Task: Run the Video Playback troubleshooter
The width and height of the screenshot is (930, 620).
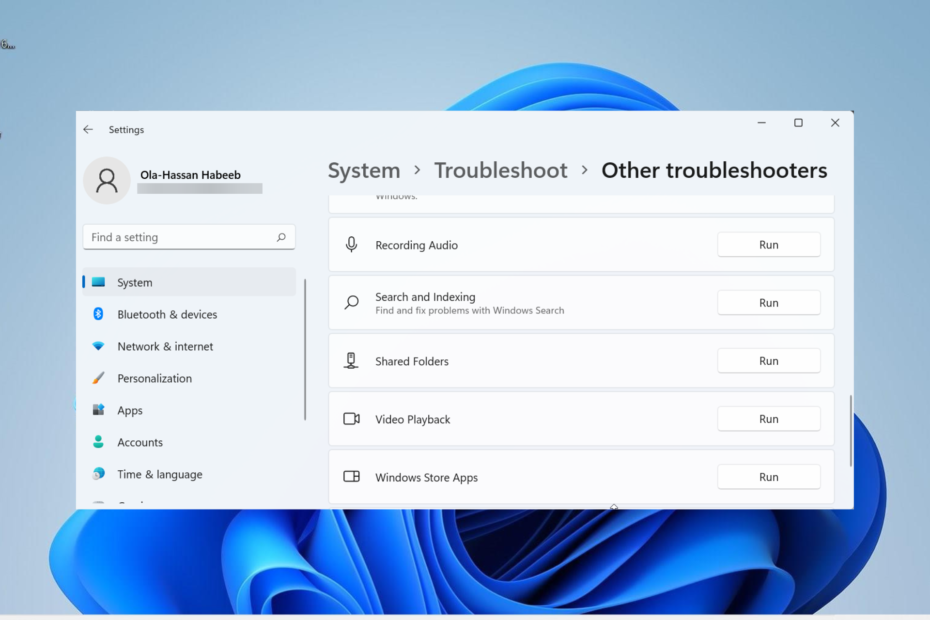Action: pos(769,419)
